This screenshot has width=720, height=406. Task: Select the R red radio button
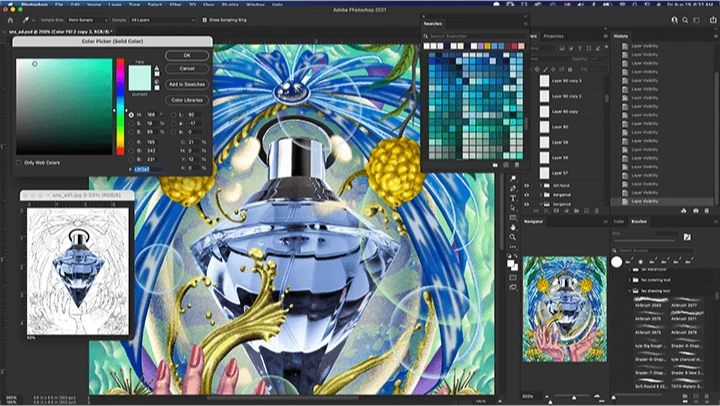[x=131, y=142]
